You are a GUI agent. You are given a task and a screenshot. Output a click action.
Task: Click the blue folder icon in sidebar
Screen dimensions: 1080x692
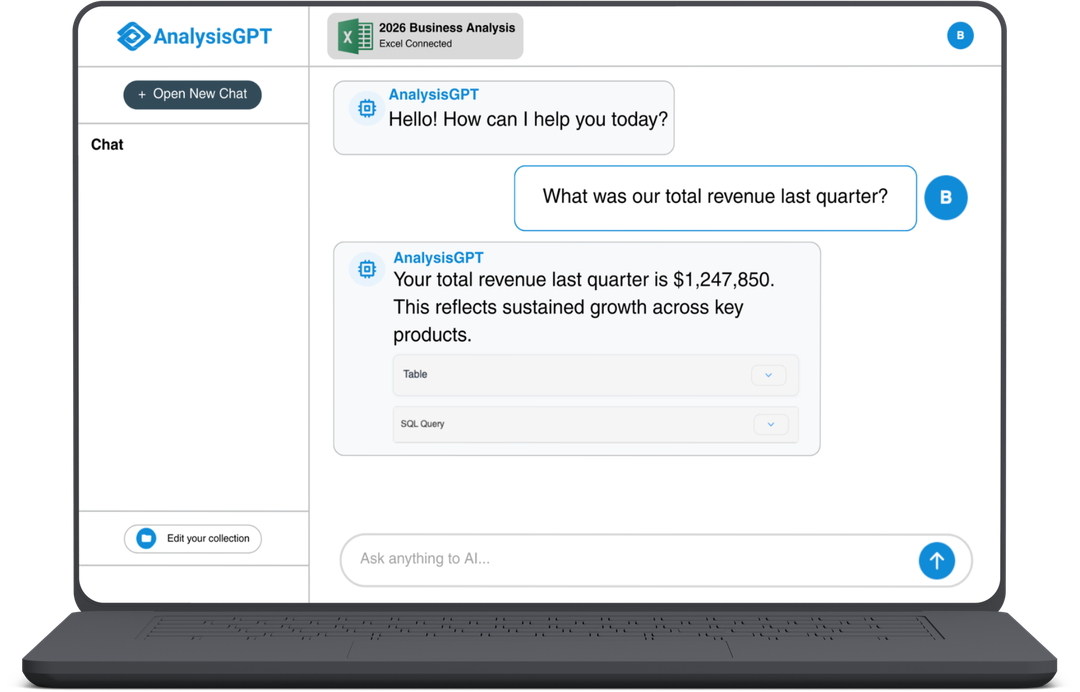tap(146, 539)
